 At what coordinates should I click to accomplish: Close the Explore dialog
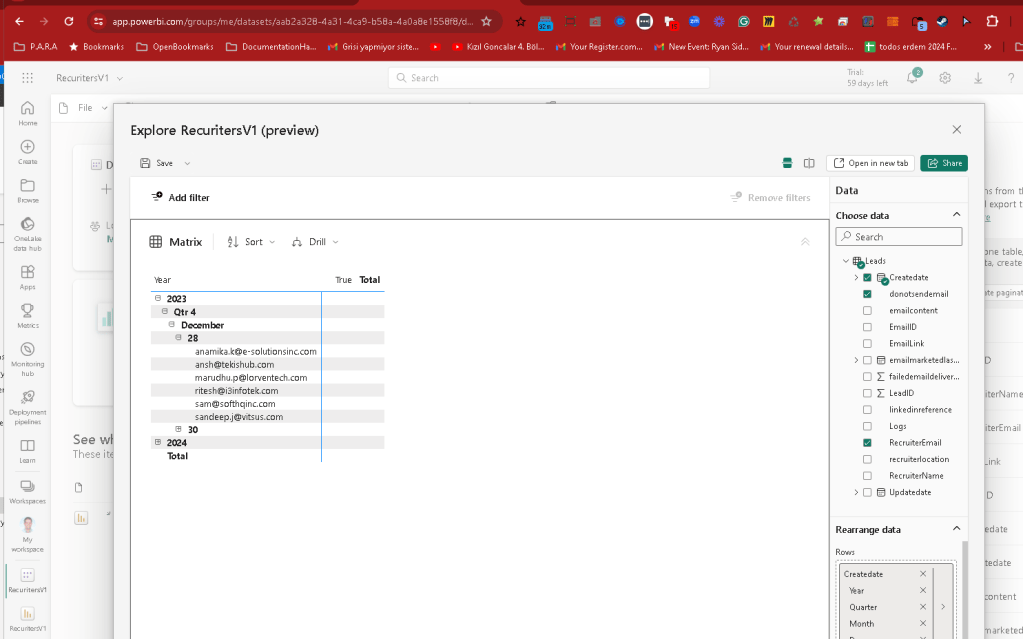[956, 129]
